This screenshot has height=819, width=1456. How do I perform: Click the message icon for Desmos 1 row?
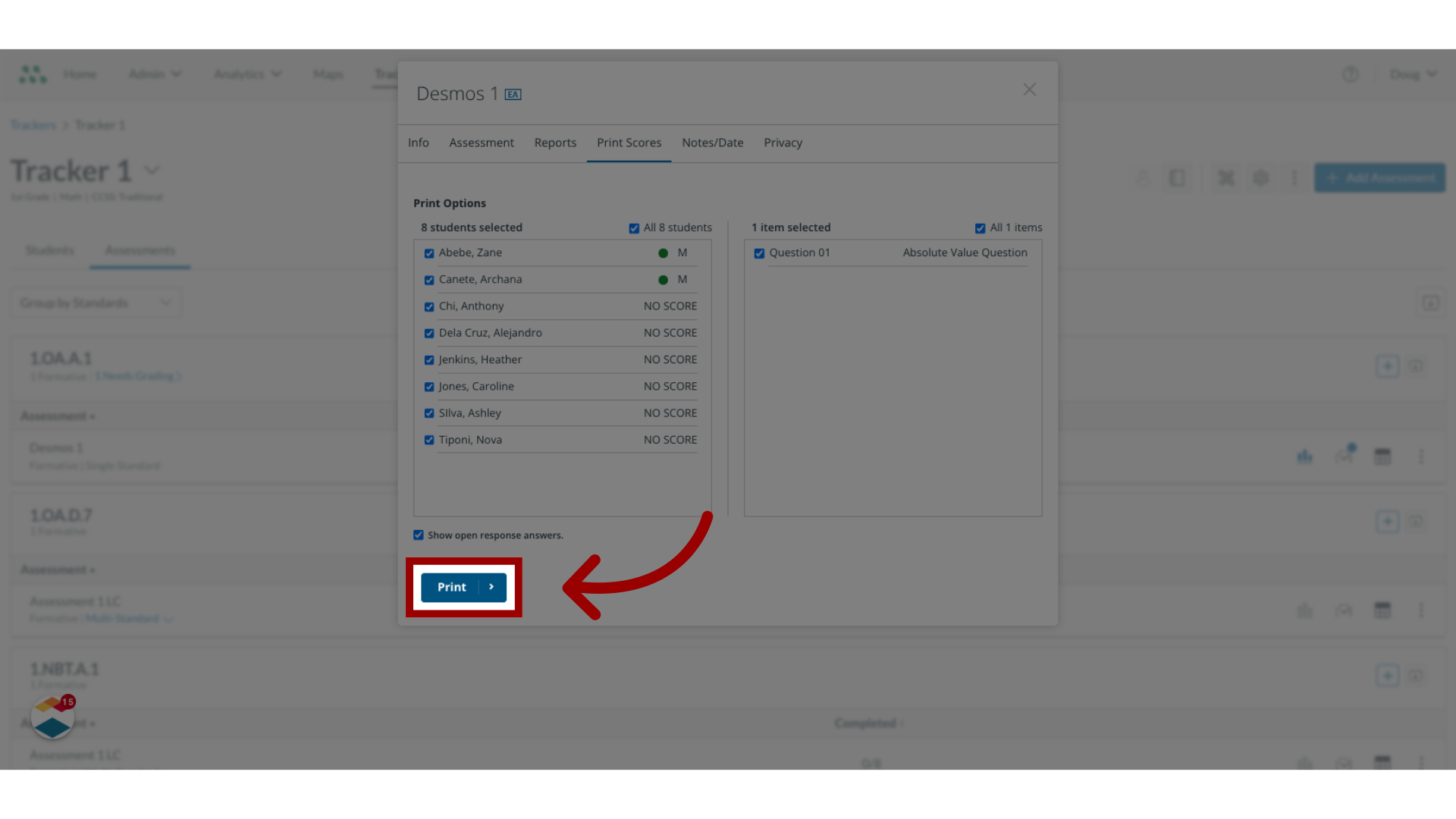click(x=1345, y=456)
